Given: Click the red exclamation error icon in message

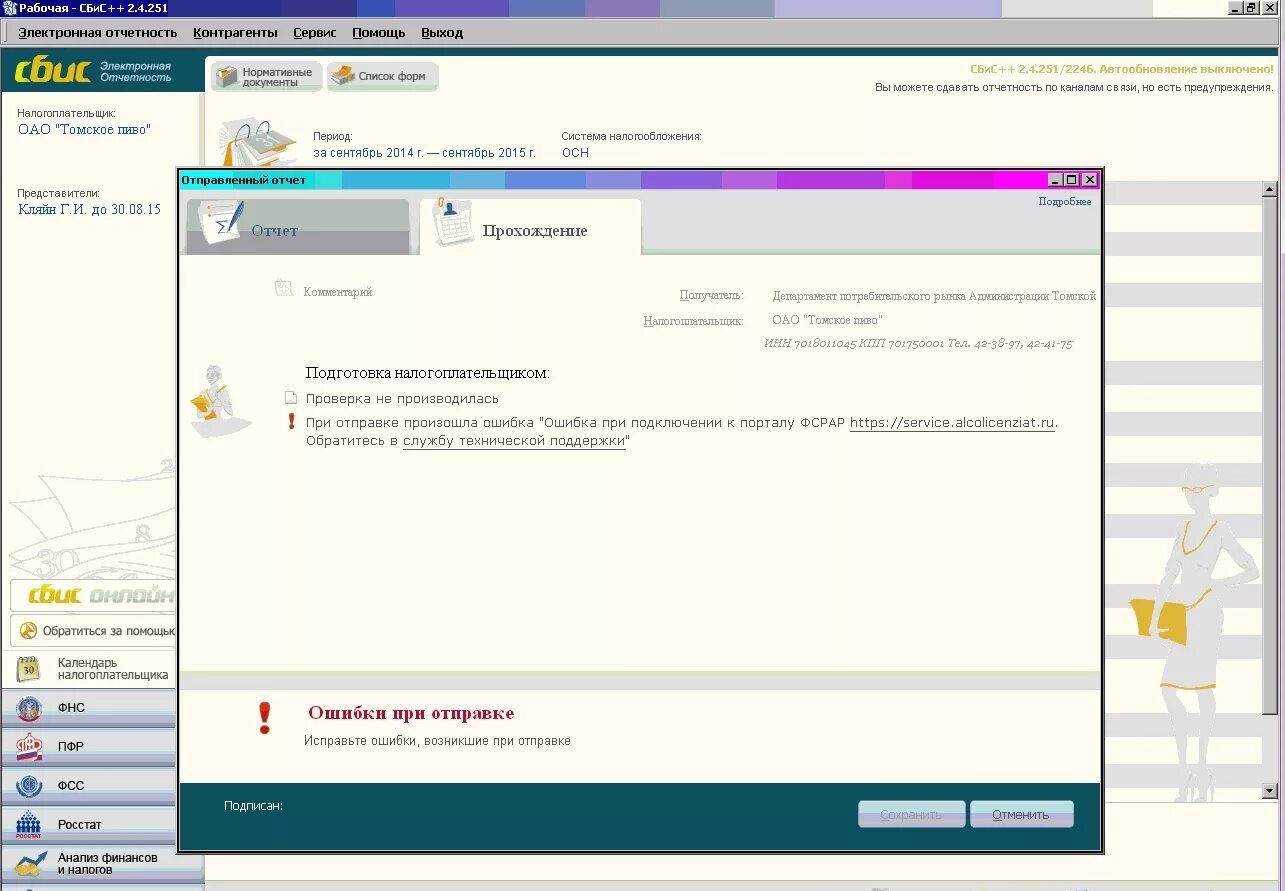Looking at the screenshot, I should pos(291,422).
